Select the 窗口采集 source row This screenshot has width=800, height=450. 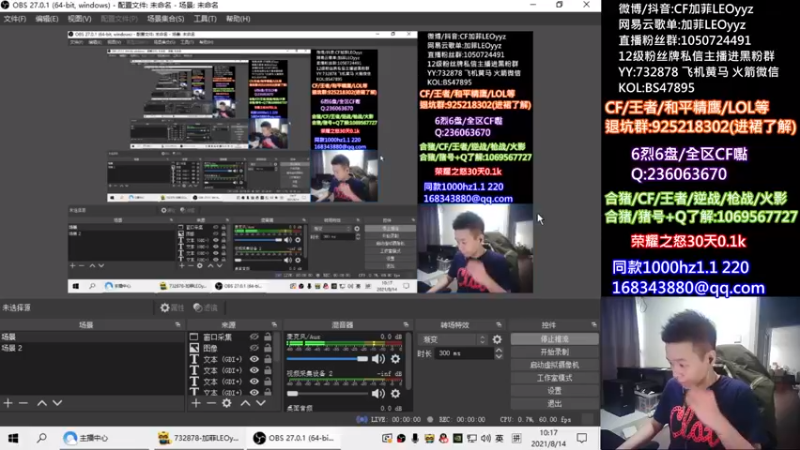[231, 337]
